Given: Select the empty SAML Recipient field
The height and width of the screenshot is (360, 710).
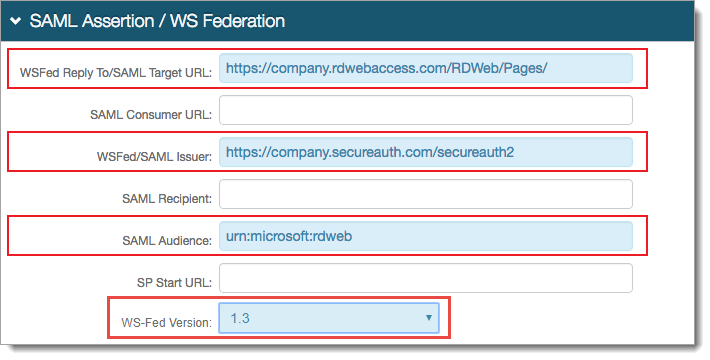Looking at the screenshot, I should (426, 194).
